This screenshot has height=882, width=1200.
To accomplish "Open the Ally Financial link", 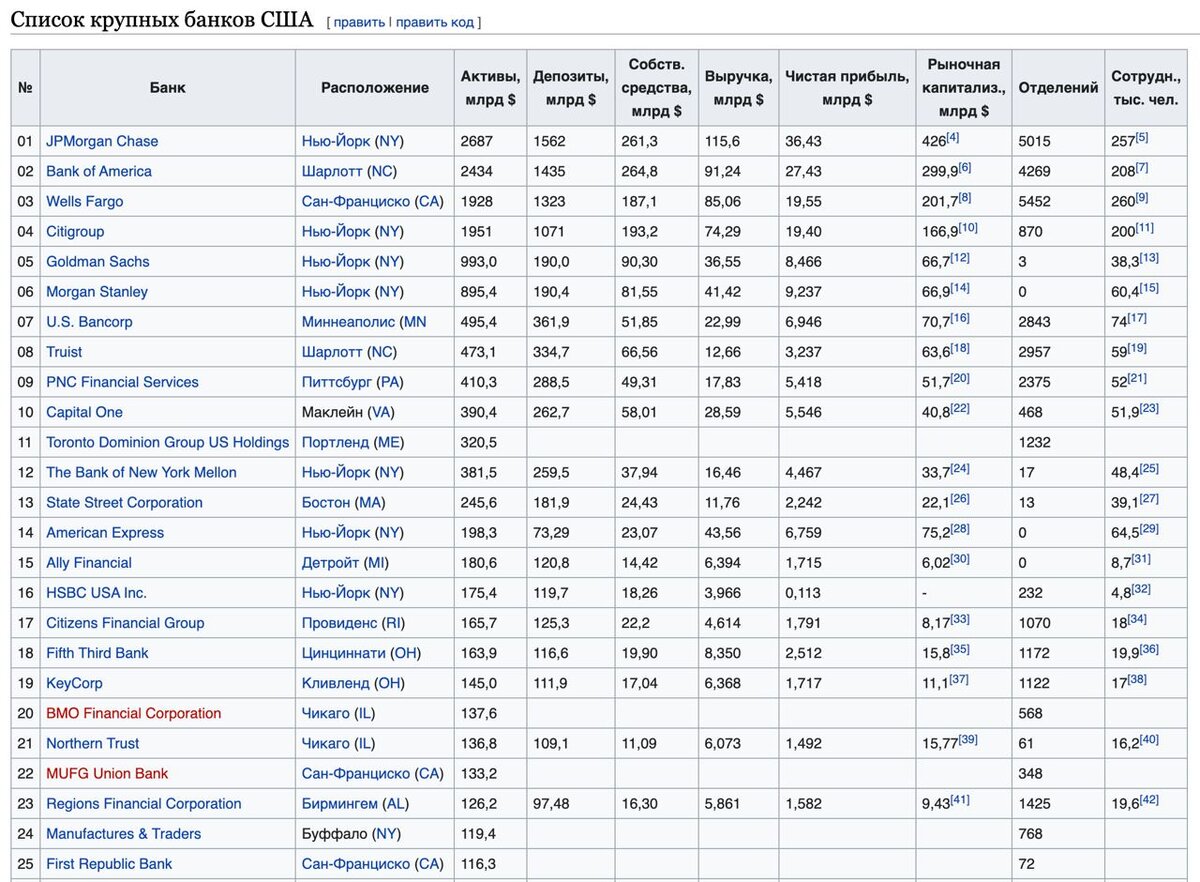I will 89,562.
